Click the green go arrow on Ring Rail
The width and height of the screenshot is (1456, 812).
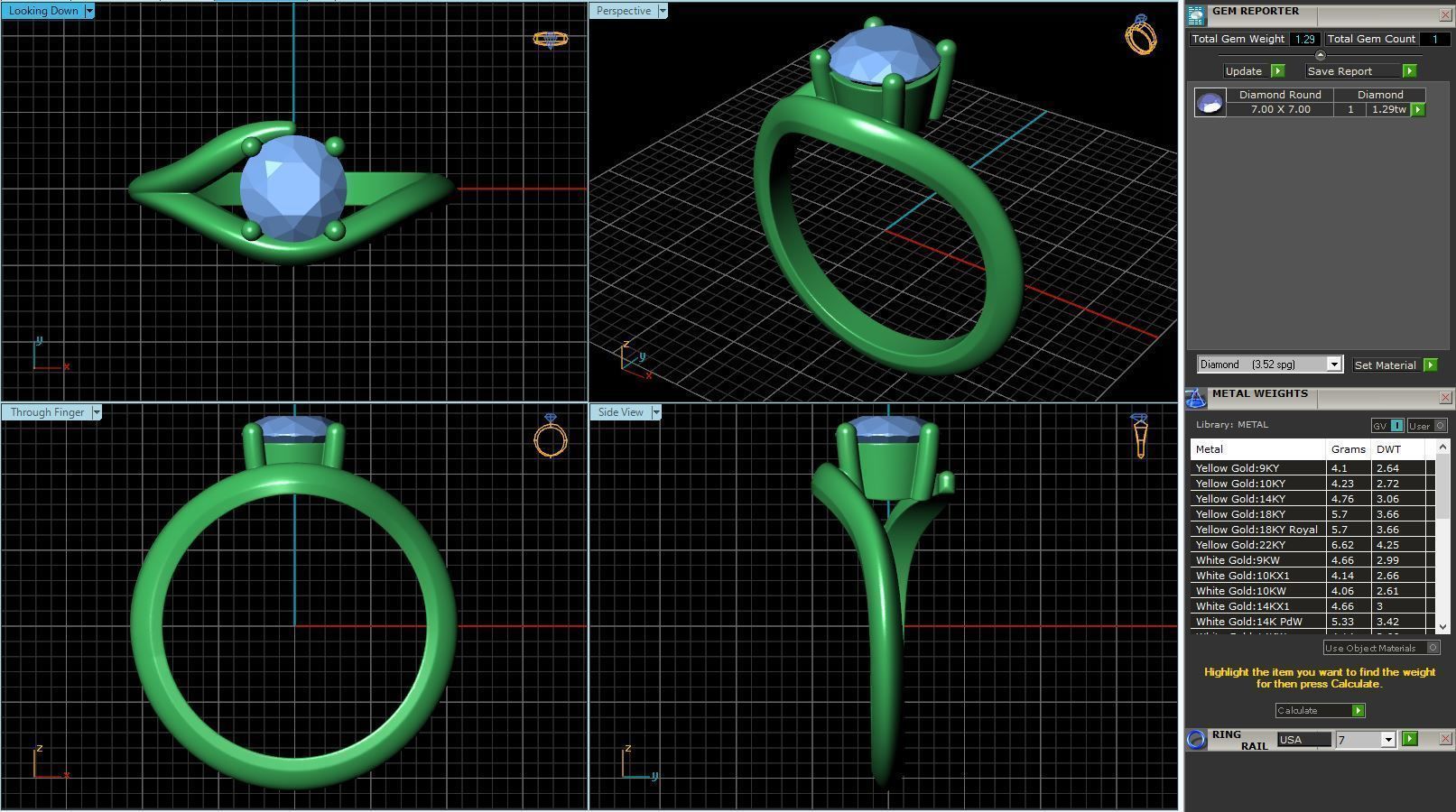pos(1410,739)
